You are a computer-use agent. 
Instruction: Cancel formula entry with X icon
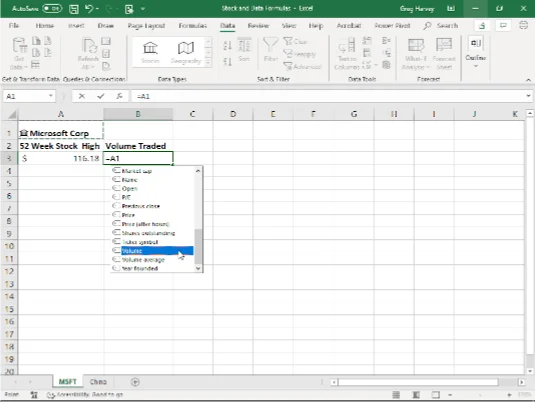(82, 96)
